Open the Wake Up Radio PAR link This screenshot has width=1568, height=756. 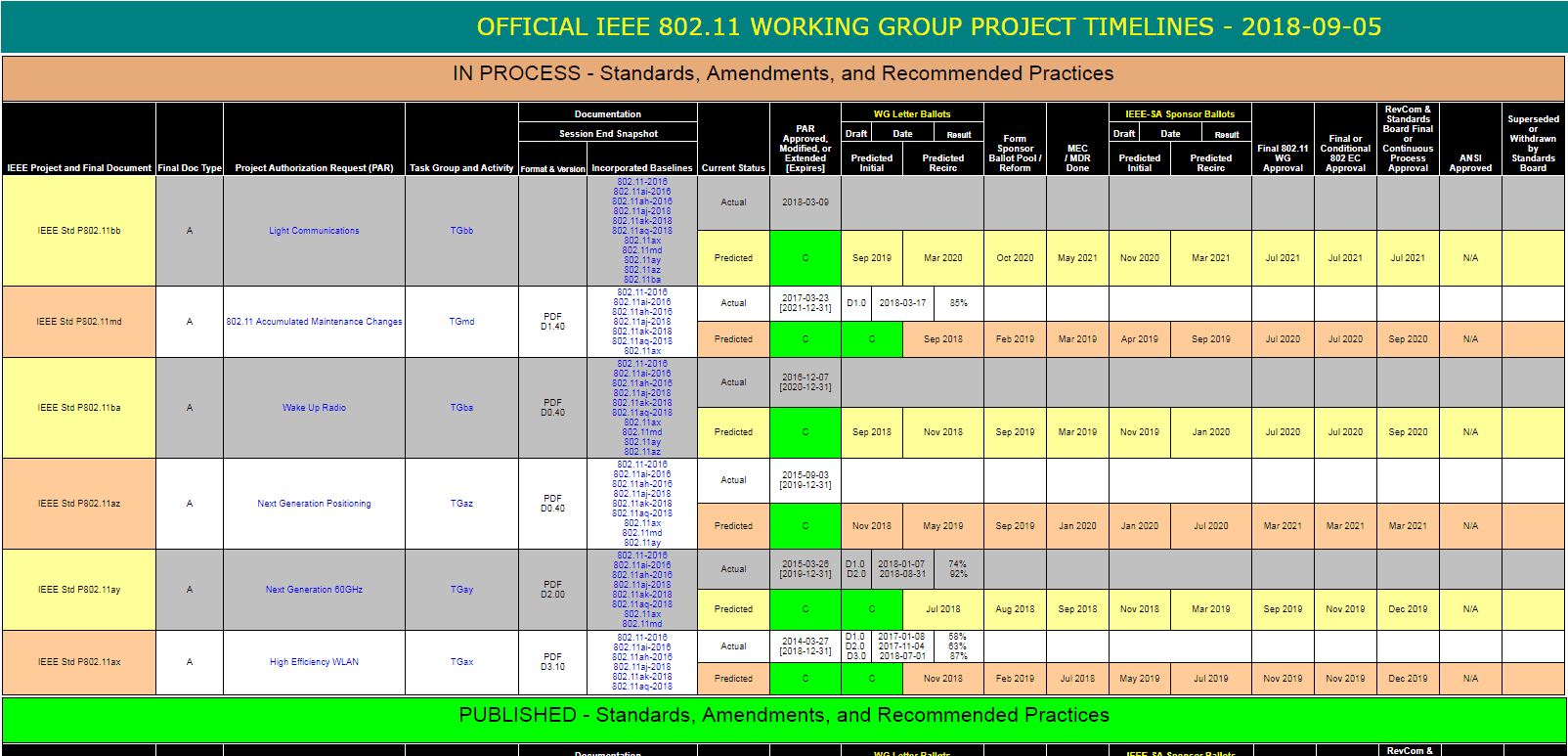(314, 408)
